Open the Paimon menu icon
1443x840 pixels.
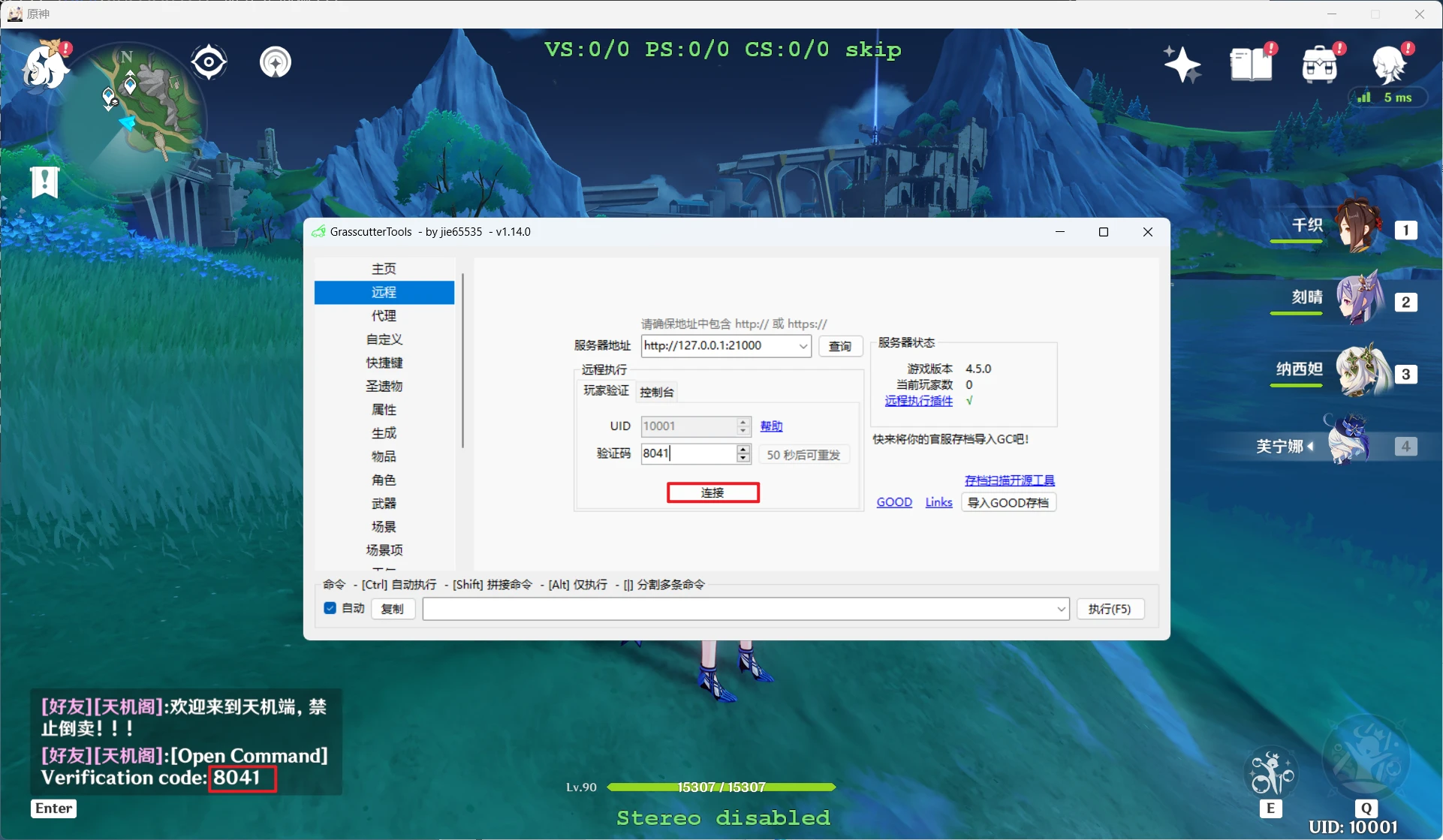pyautogui.click(x=46, y=65)
